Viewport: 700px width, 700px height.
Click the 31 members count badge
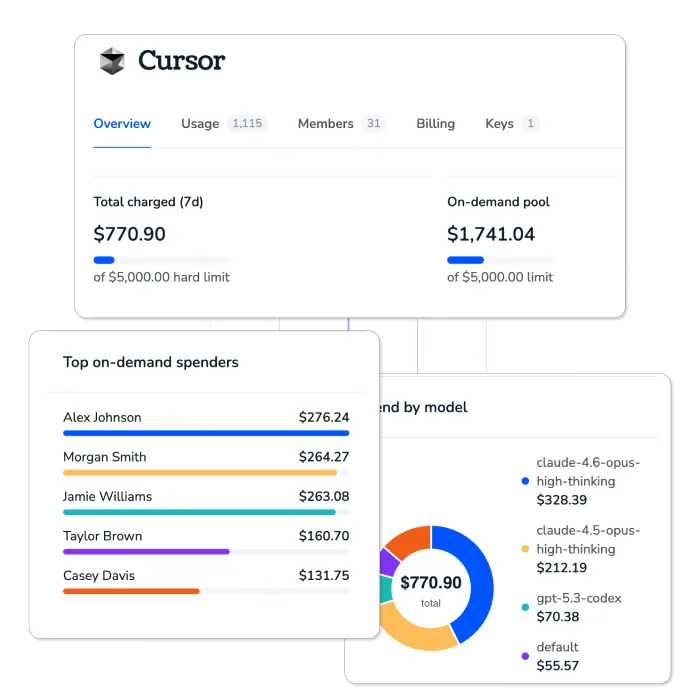point(374,123)
